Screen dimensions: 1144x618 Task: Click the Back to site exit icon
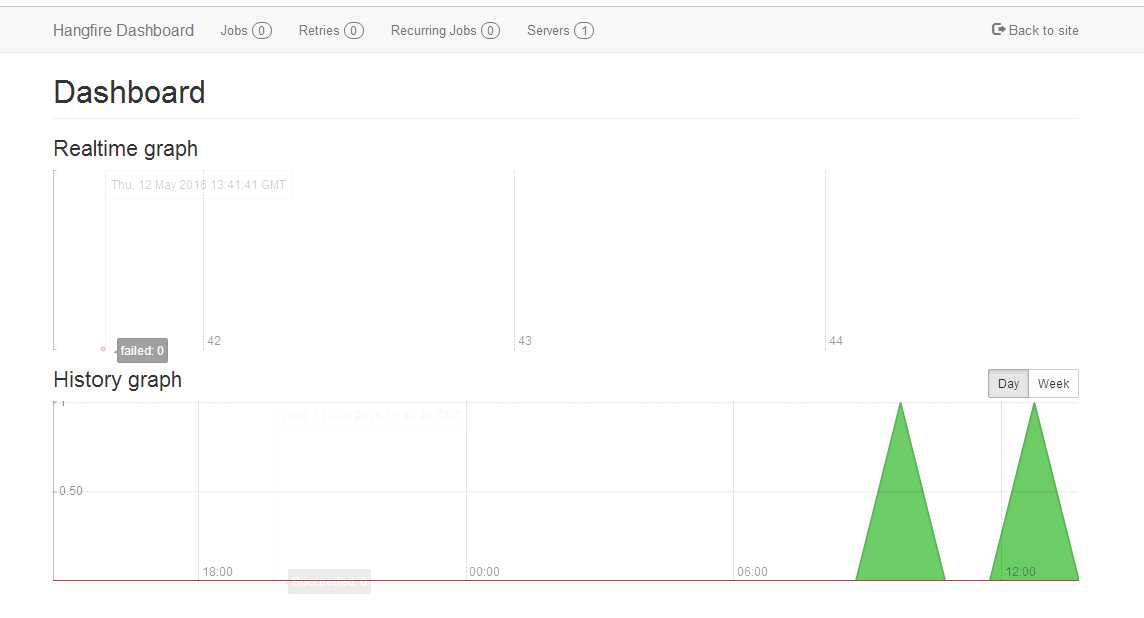998,29
